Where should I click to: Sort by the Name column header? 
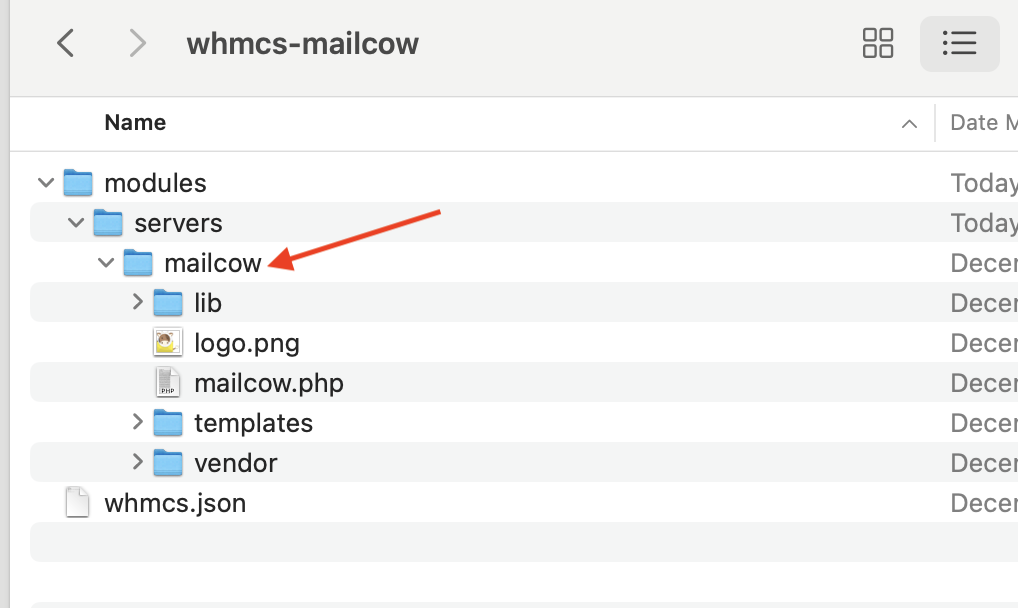(x=135, y=123)
